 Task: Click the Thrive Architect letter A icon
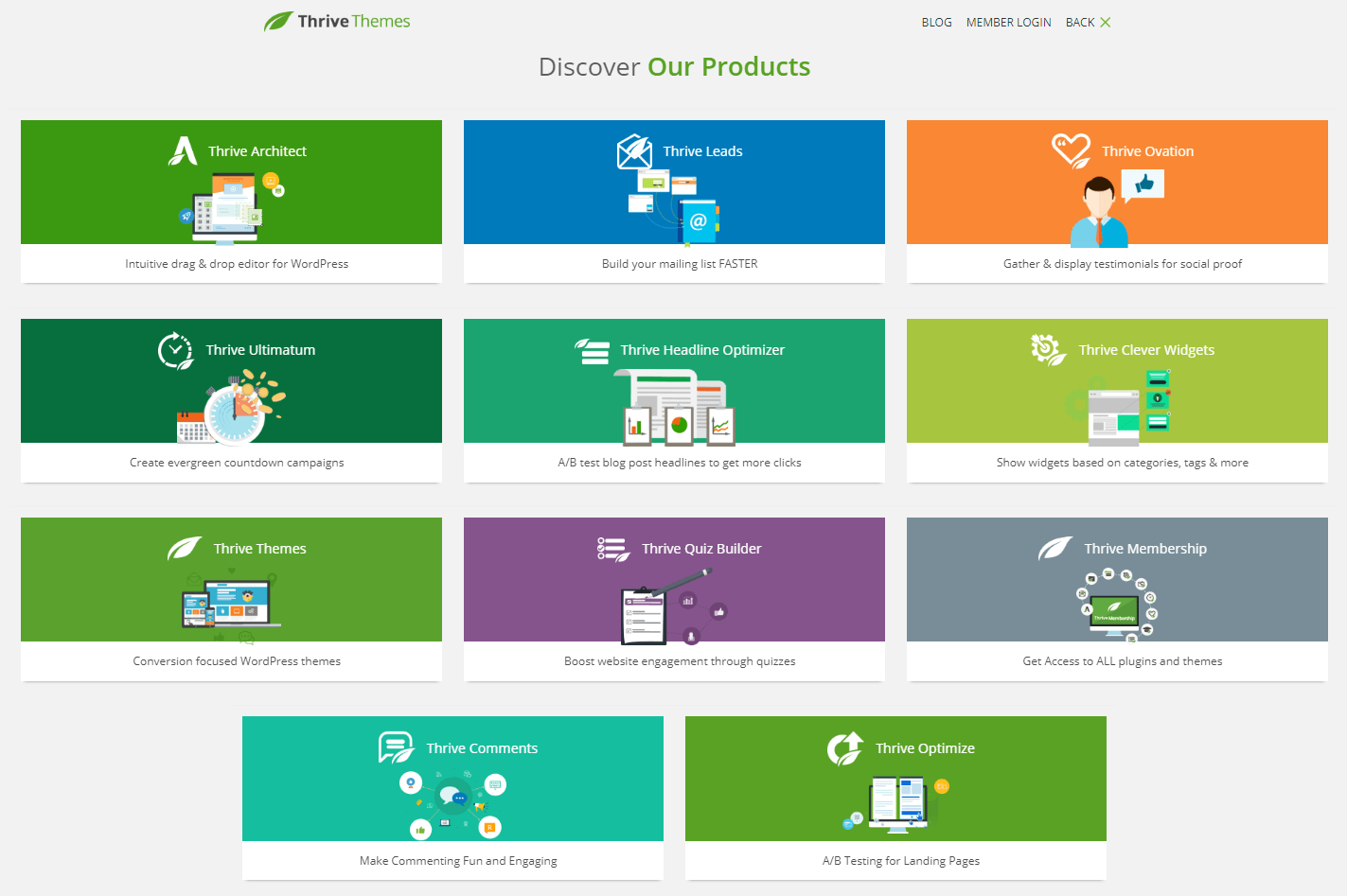coord(183,150)
